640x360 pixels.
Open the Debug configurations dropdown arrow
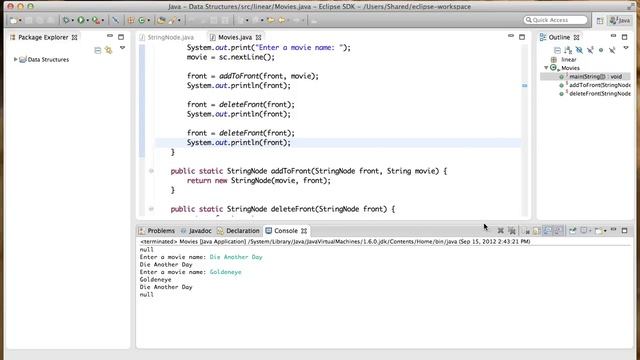(73, 20)
